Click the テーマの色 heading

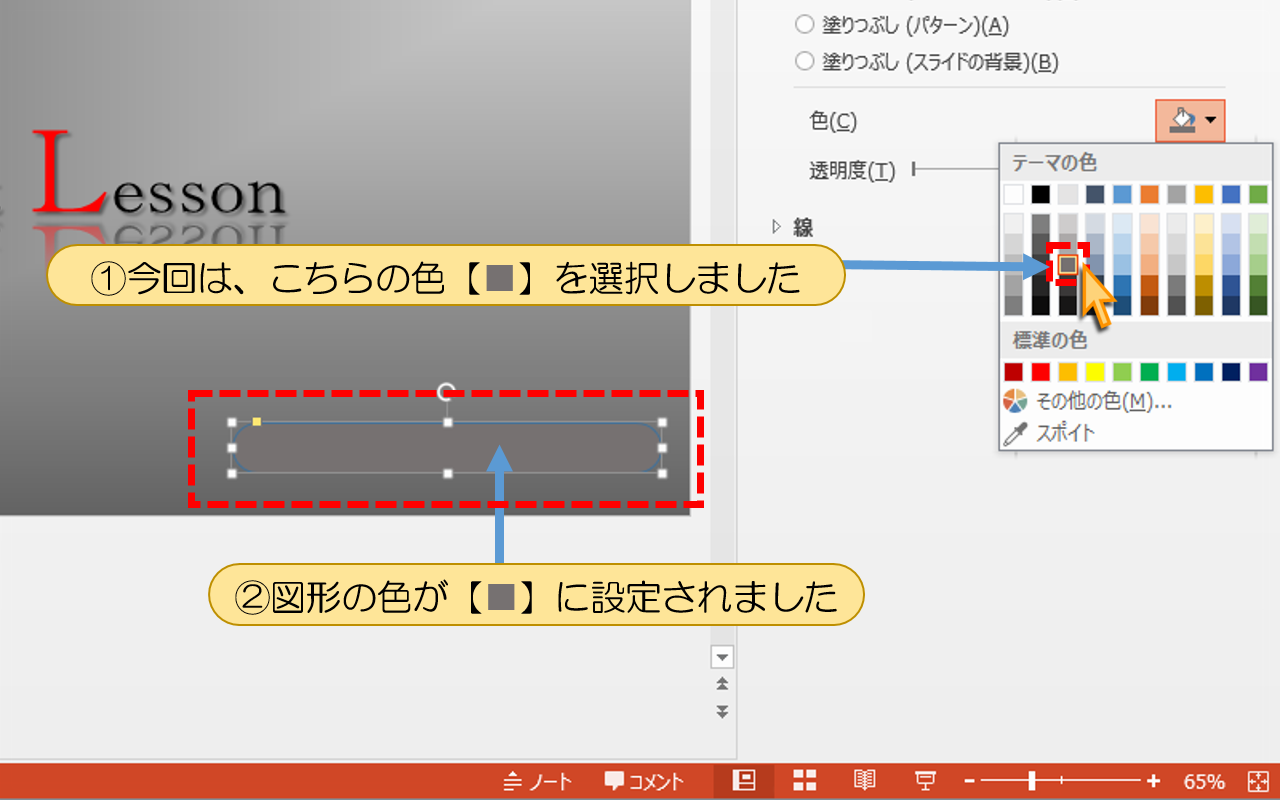click(x=1055, y=162)
